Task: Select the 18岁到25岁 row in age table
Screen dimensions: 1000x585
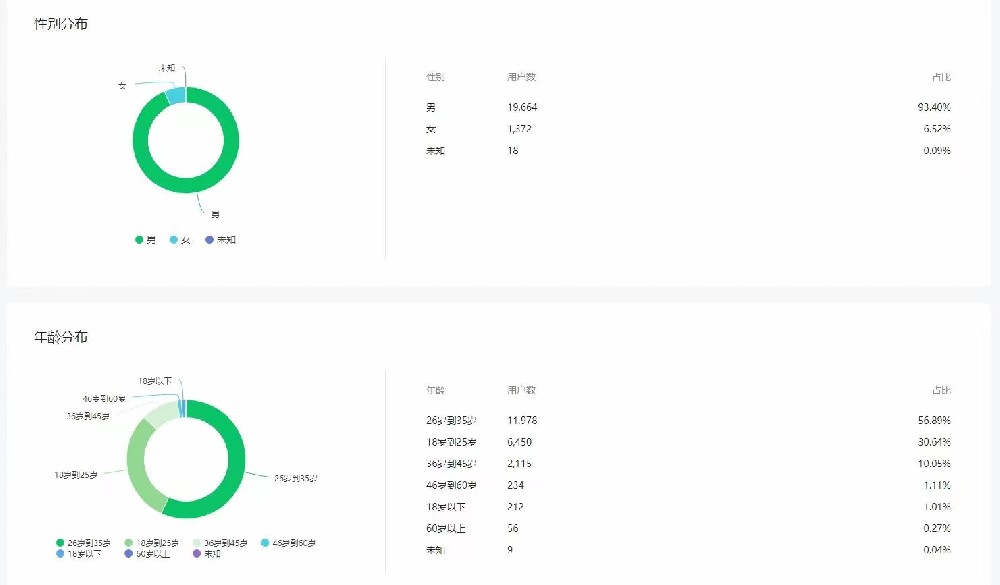Action: pyautogui.click(x=689, y=442)
